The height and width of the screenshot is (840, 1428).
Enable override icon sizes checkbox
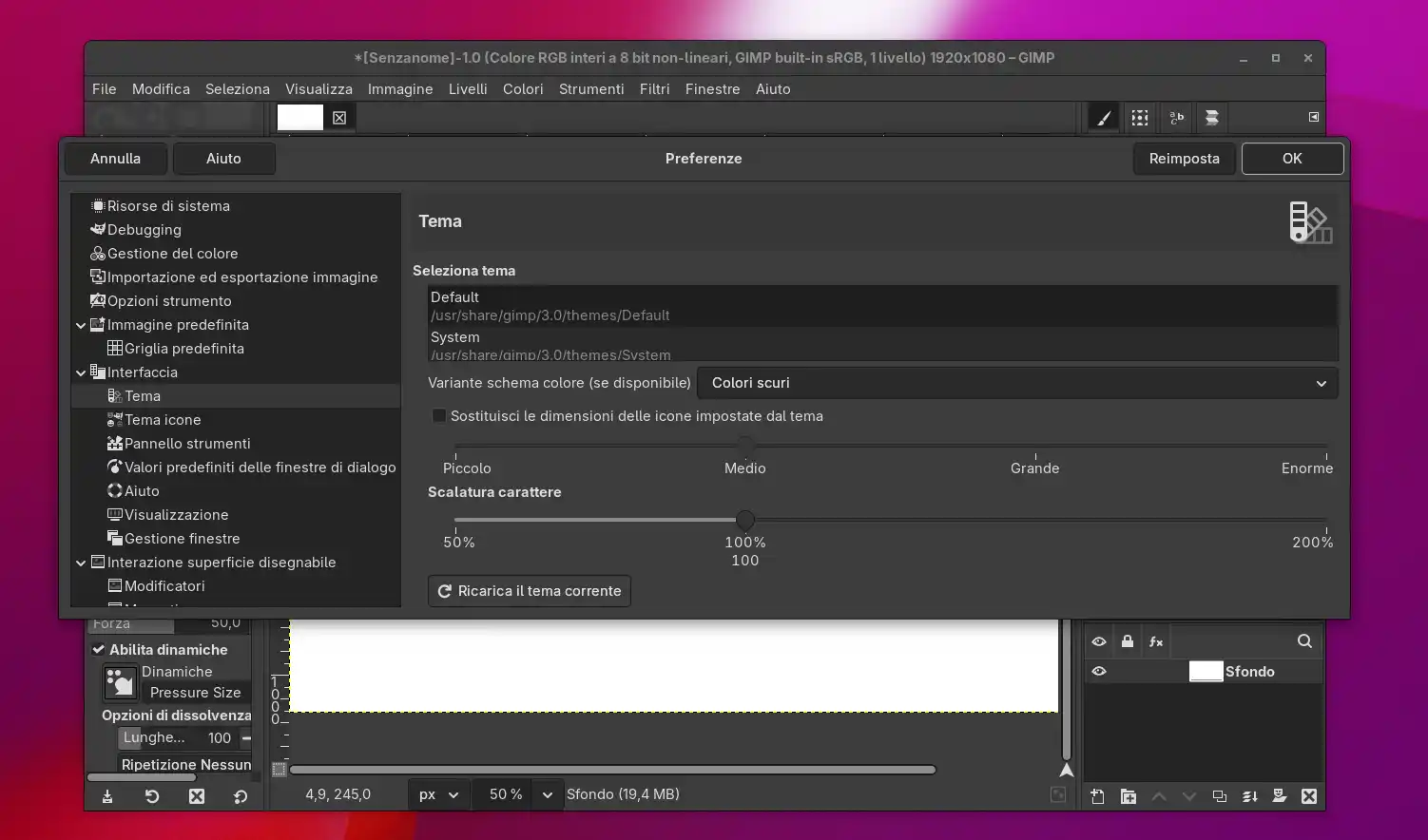439,416
